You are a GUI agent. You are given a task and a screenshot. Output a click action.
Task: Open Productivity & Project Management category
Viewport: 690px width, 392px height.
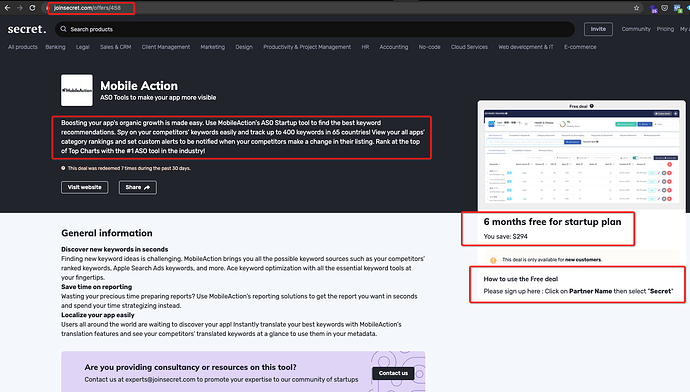pos(307,47)
